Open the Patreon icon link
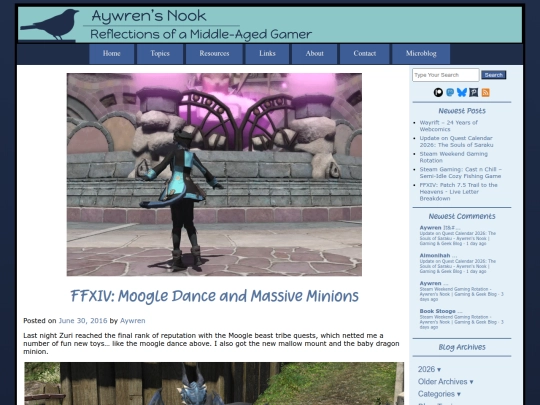540x405 pixels. click(438, 92)
